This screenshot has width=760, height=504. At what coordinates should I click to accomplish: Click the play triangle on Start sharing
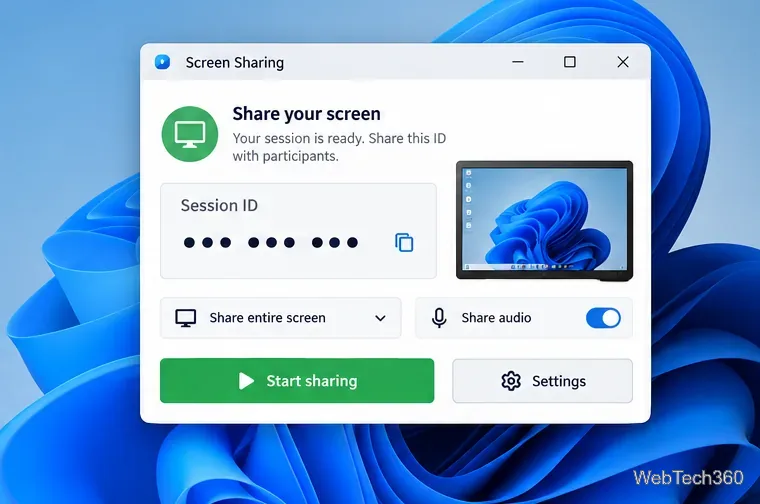pos(246,381)
